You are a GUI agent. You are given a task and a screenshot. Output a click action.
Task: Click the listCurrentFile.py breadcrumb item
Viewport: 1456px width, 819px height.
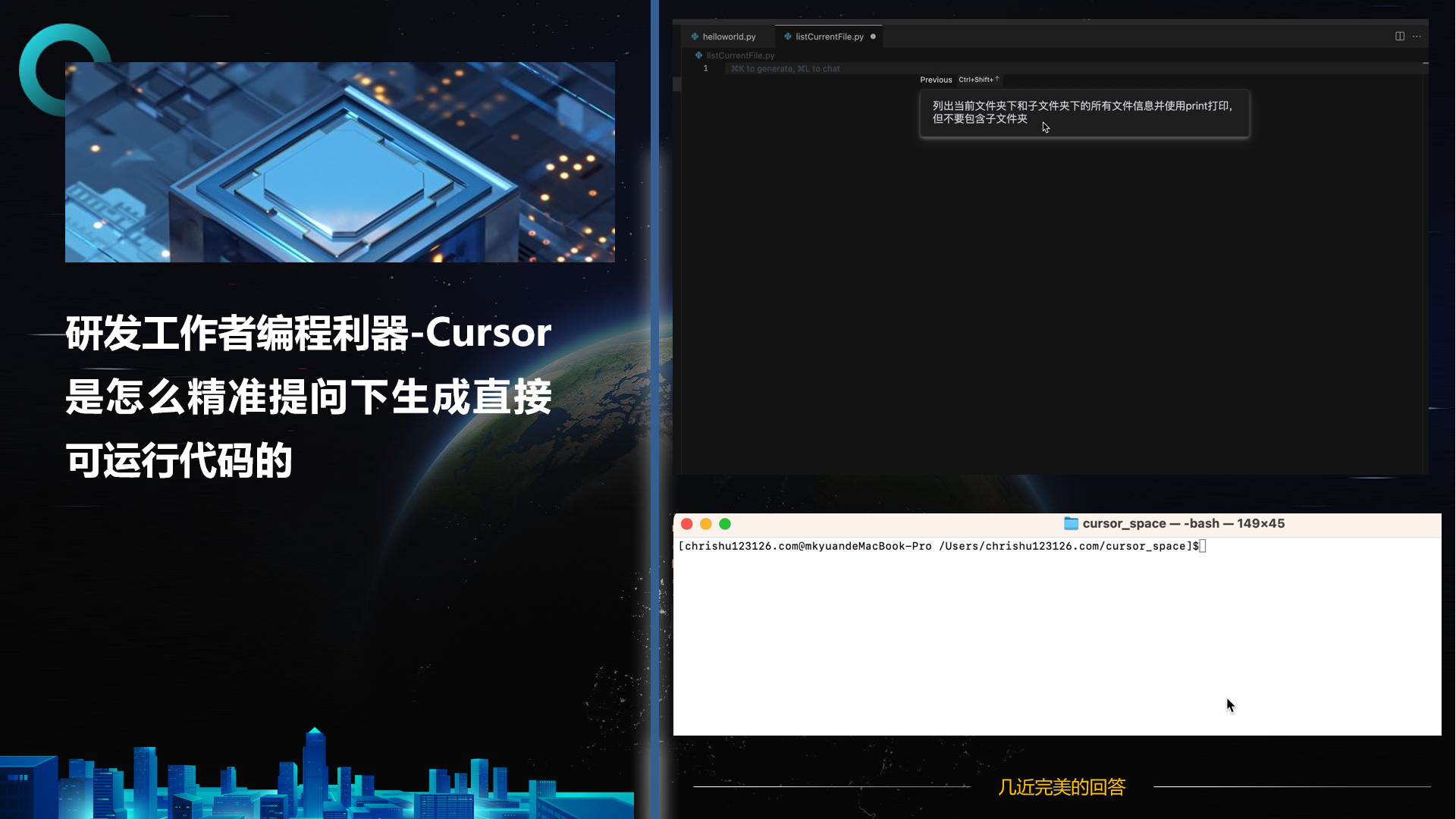pos(740,55)
